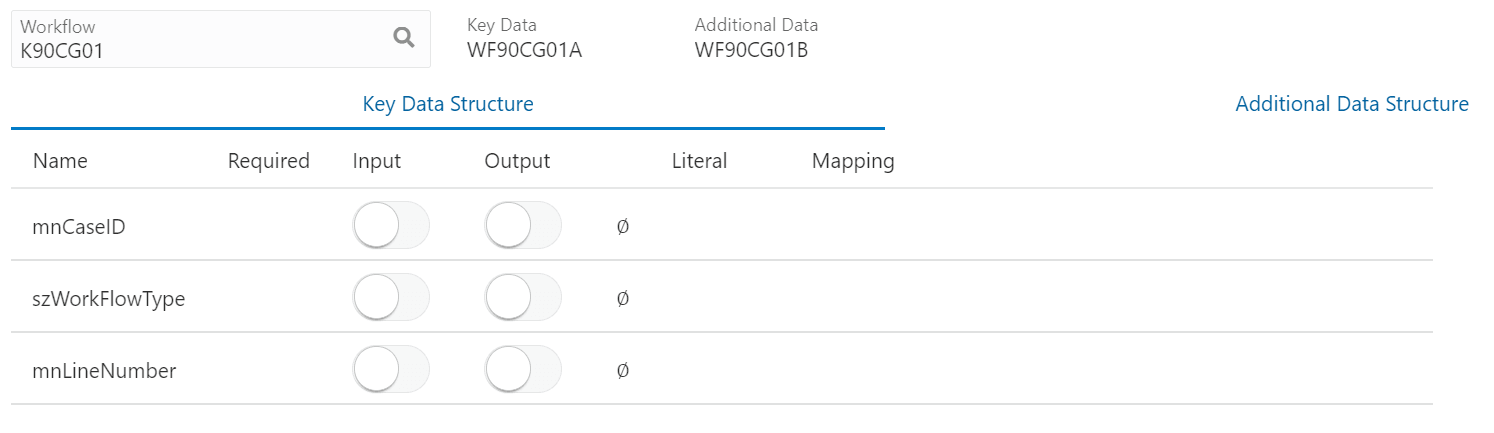Viewport: 1494px width, 433px height.
Task: Click the Additional Data WF90CG01B value
Action: [x=751, y=50]
